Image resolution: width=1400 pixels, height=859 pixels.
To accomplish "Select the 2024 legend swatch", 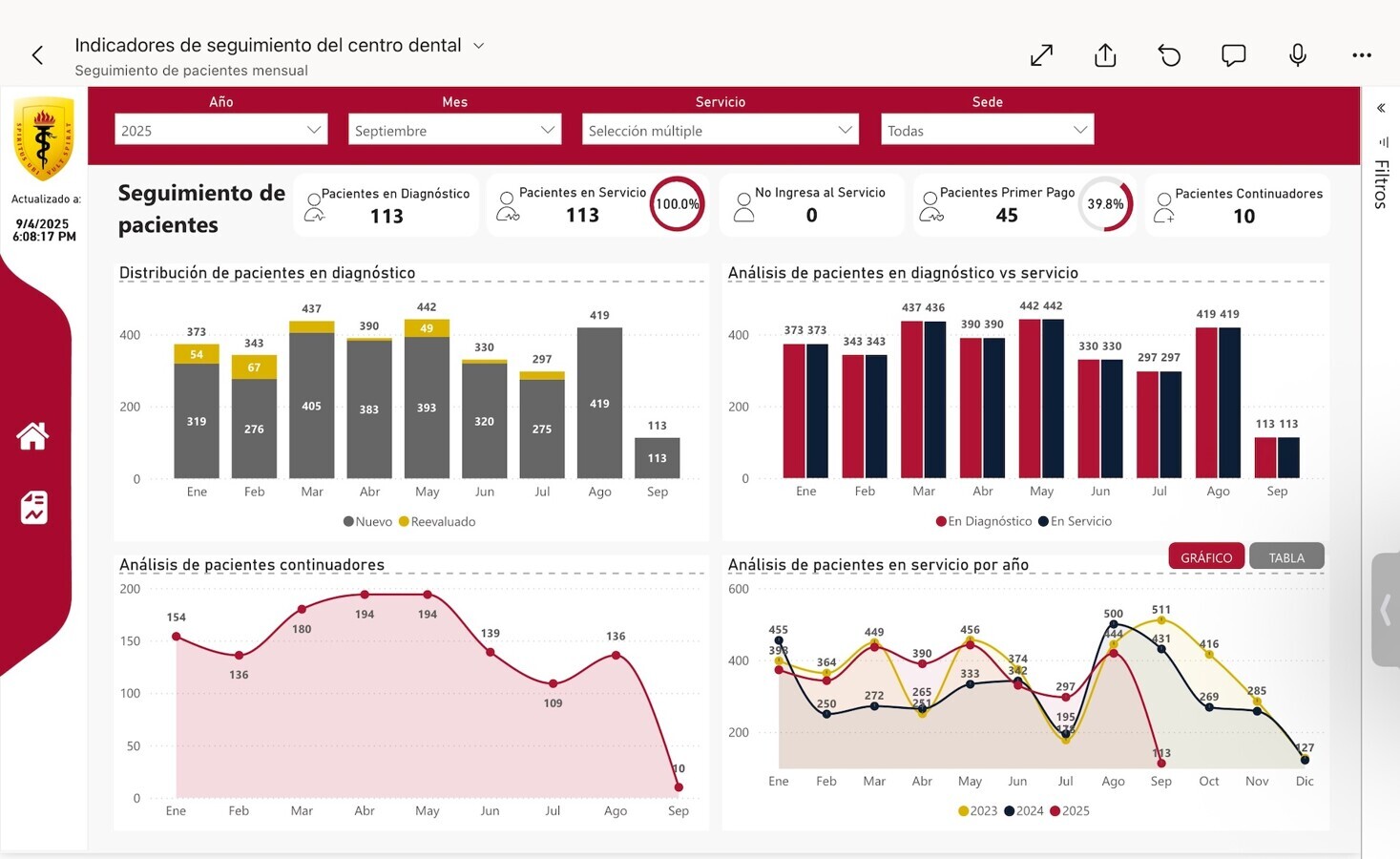I will 1009,811.
